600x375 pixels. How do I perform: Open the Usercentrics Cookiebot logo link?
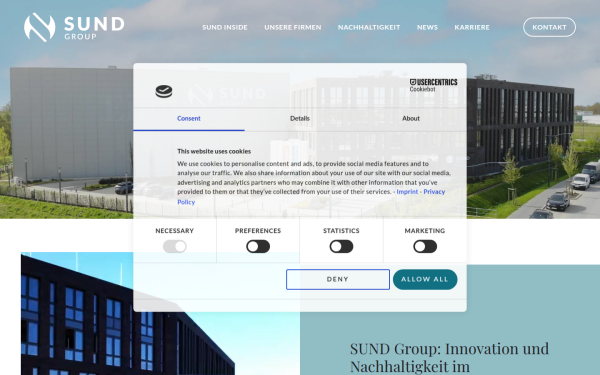pos(433,85)
